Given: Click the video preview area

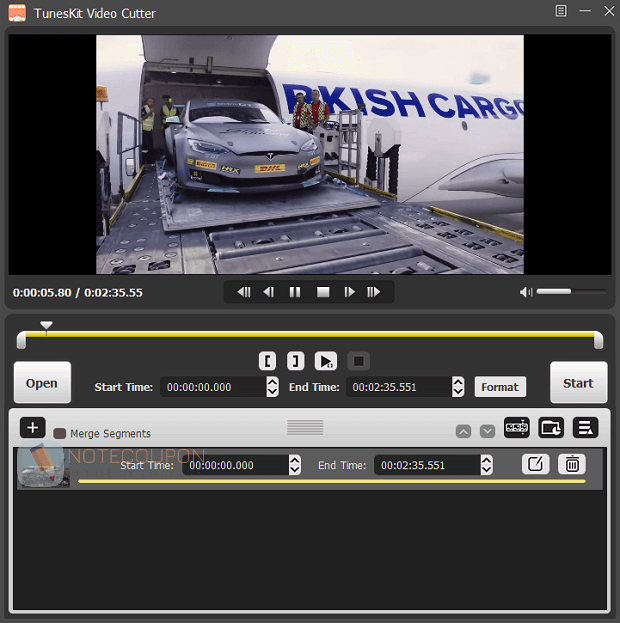Looking at the screenshot, I should click(310, 154).
